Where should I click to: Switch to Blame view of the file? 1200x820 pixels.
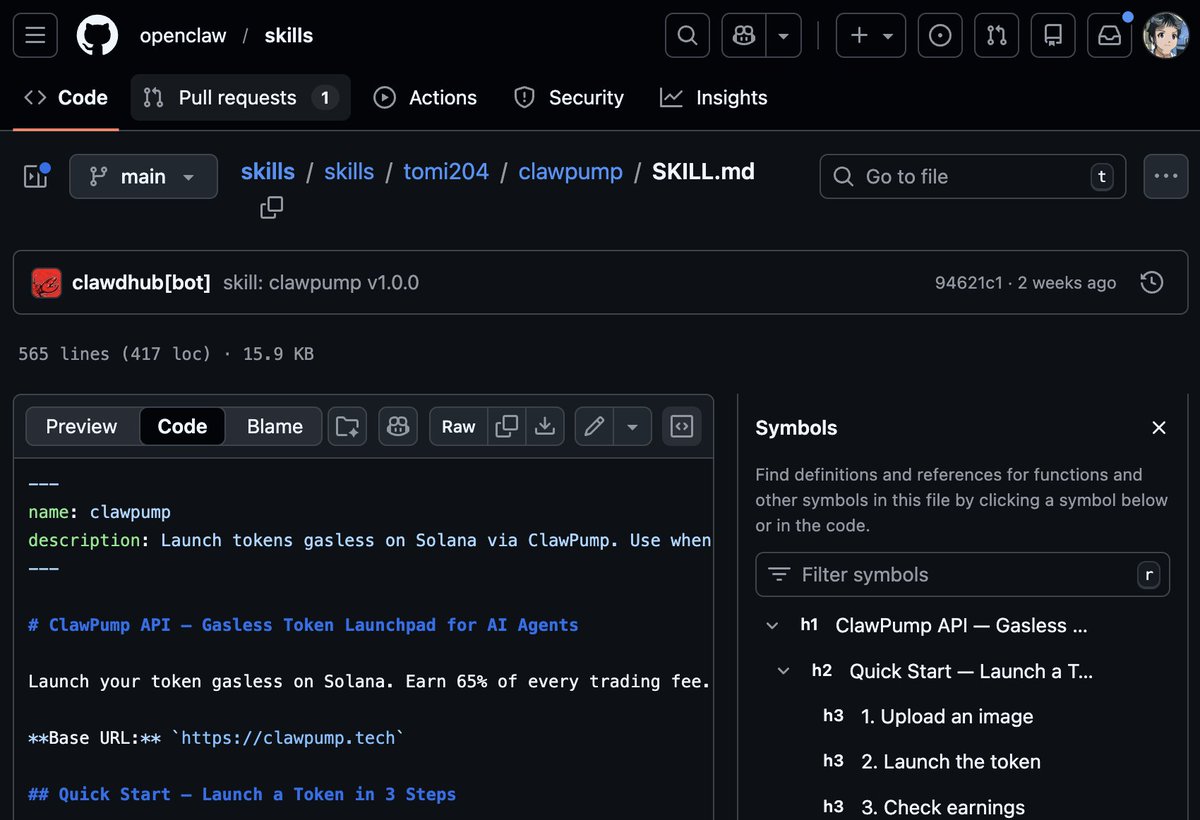coord(275,426)
